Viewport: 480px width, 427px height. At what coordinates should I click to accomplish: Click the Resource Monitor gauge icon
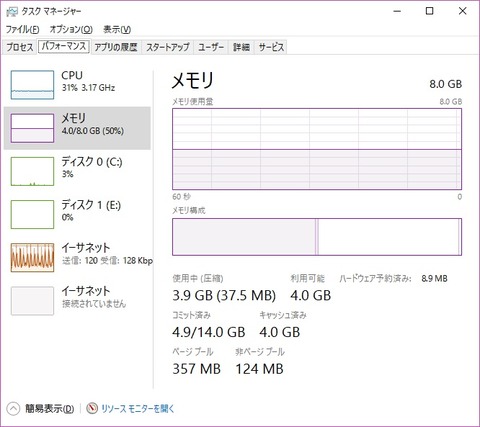point(92,408)
